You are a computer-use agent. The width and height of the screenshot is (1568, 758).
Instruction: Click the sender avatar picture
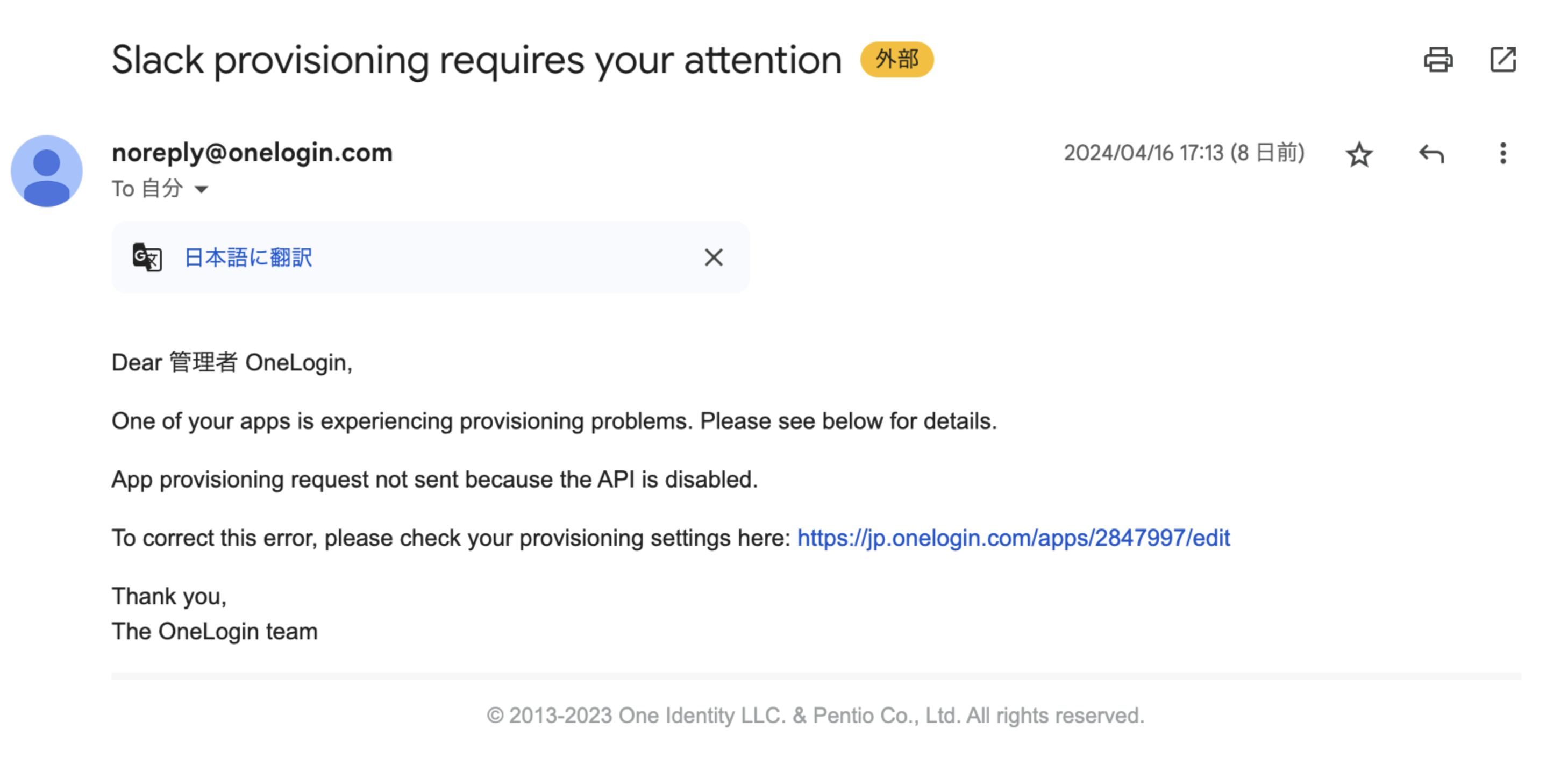47,171
